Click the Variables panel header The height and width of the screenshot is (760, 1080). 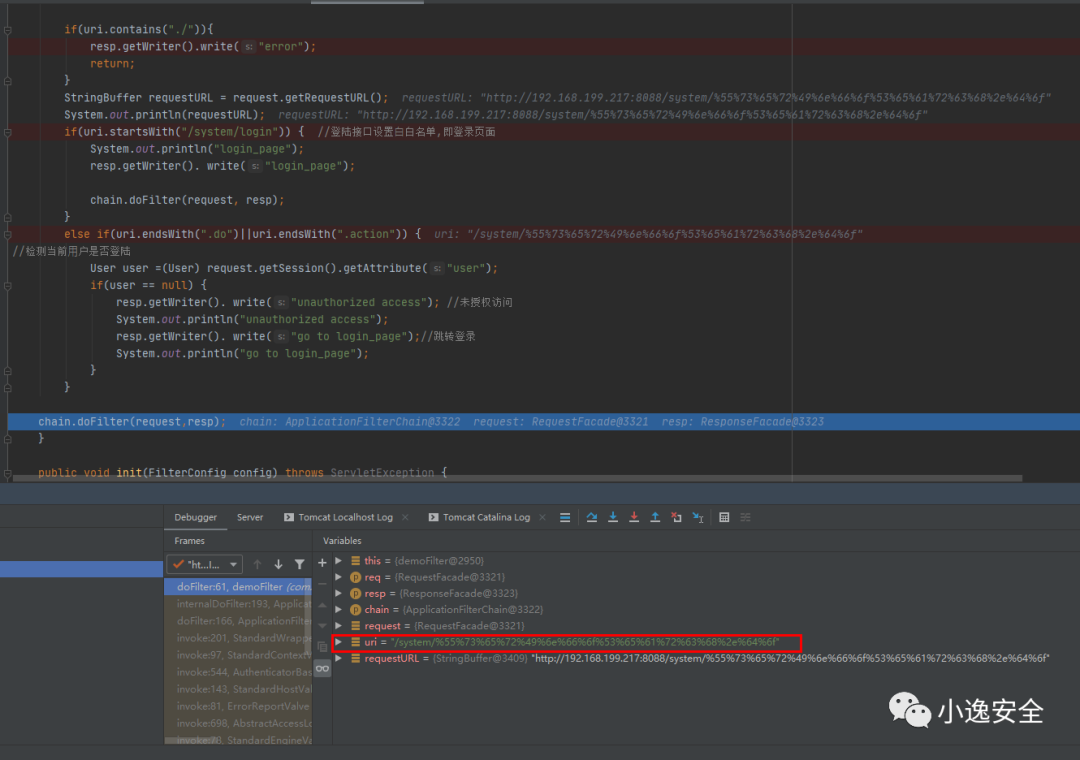(x=342, y=541)
